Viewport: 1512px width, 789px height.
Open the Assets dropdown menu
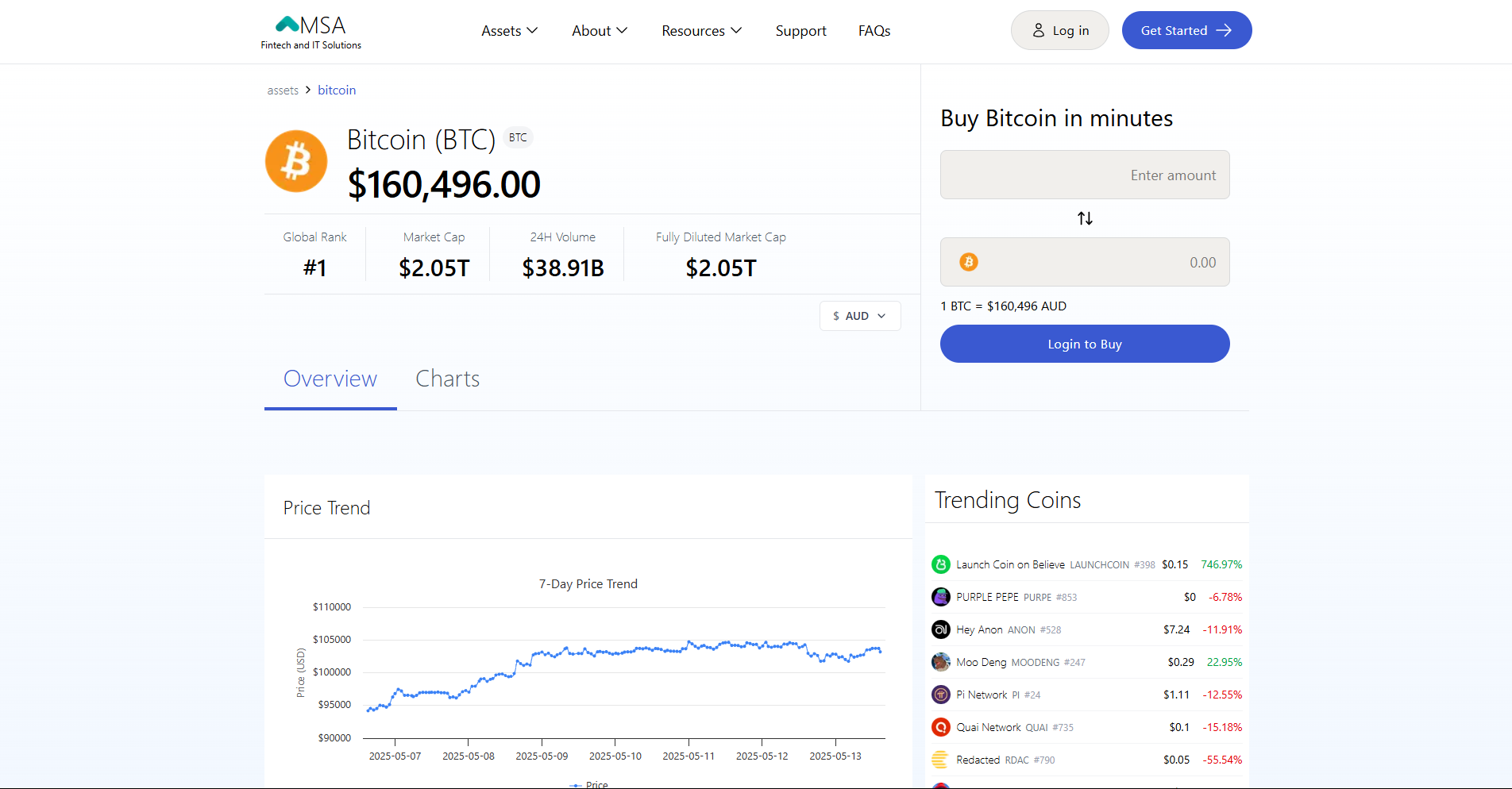509,30
